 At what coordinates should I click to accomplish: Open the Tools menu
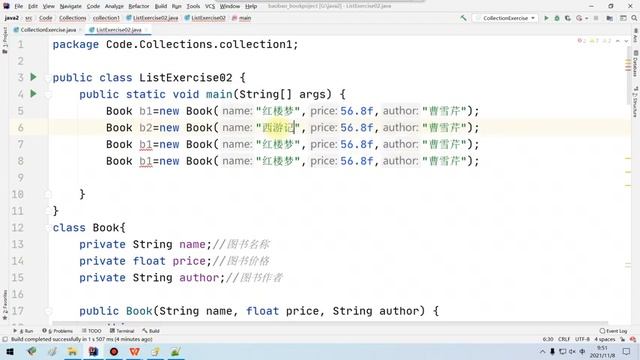pos(193,6)
